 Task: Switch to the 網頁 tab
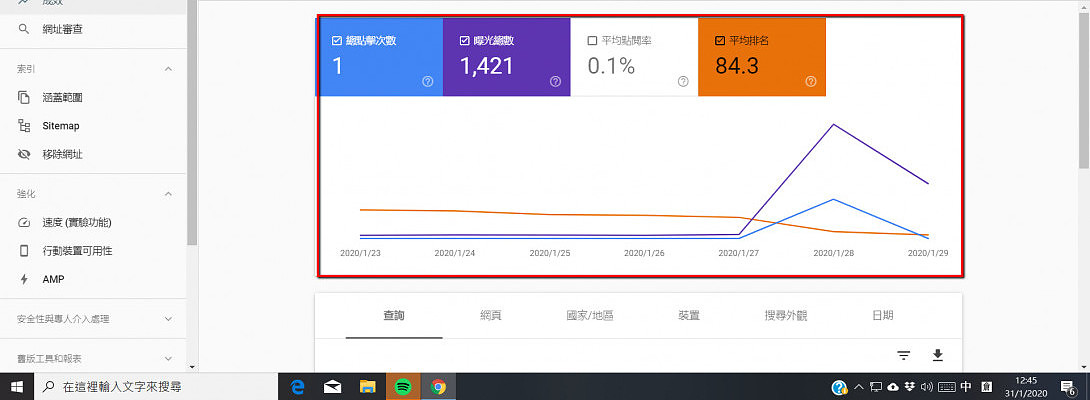(490, 316)
